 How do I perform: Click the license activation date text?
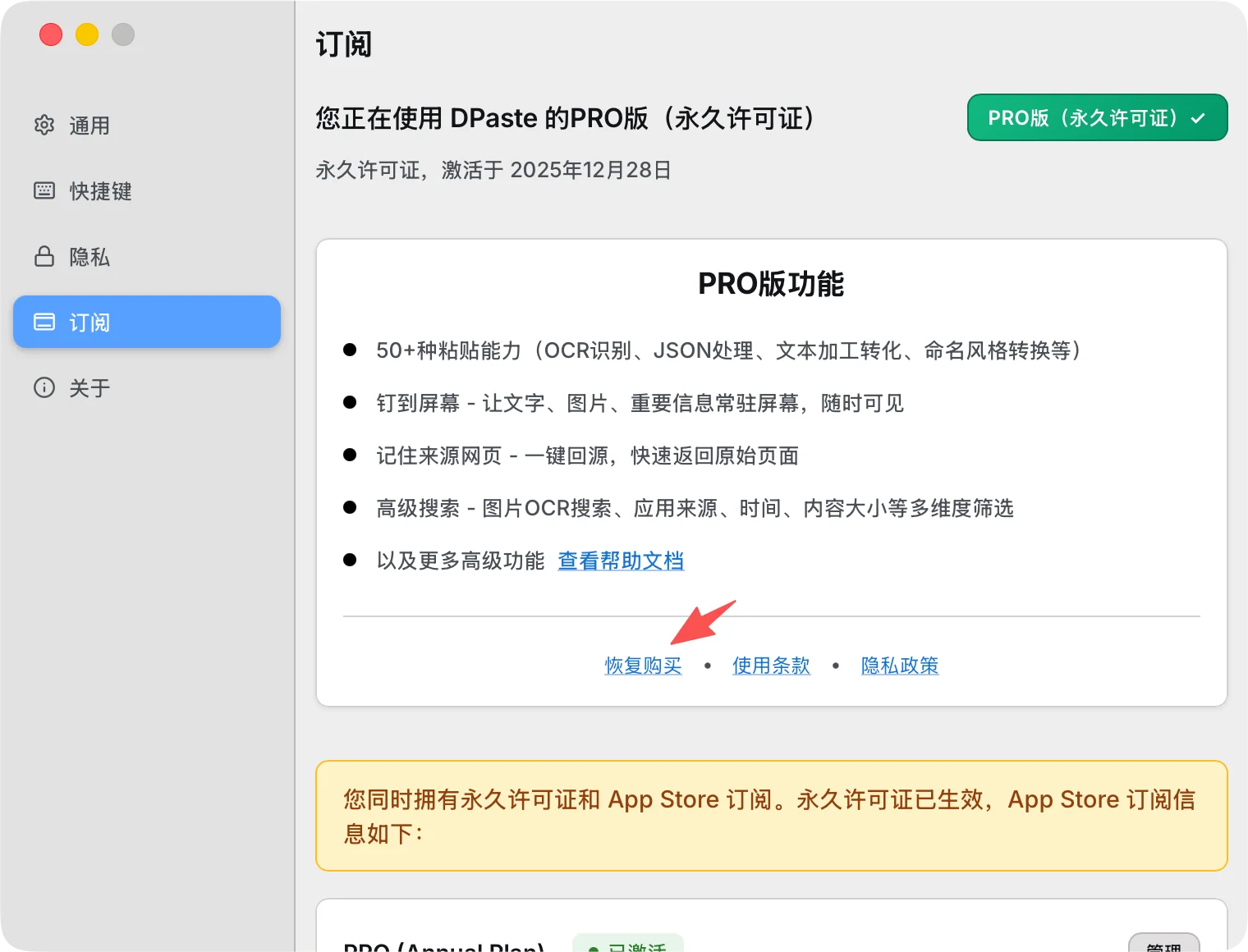point(493,170)
